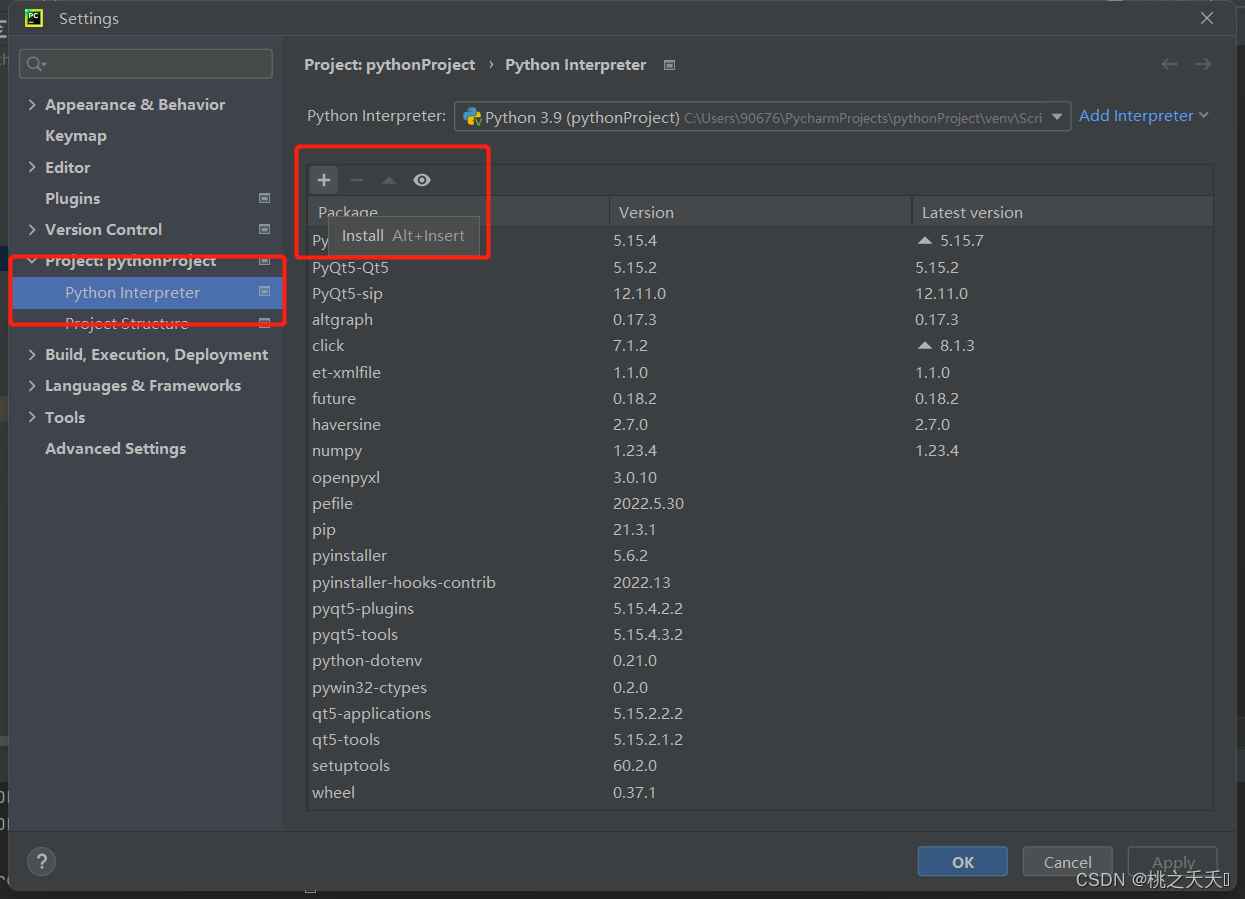Toggle the Show early releases eye icon
This screenshot has width=1245, height=899.
click(422, 180)
